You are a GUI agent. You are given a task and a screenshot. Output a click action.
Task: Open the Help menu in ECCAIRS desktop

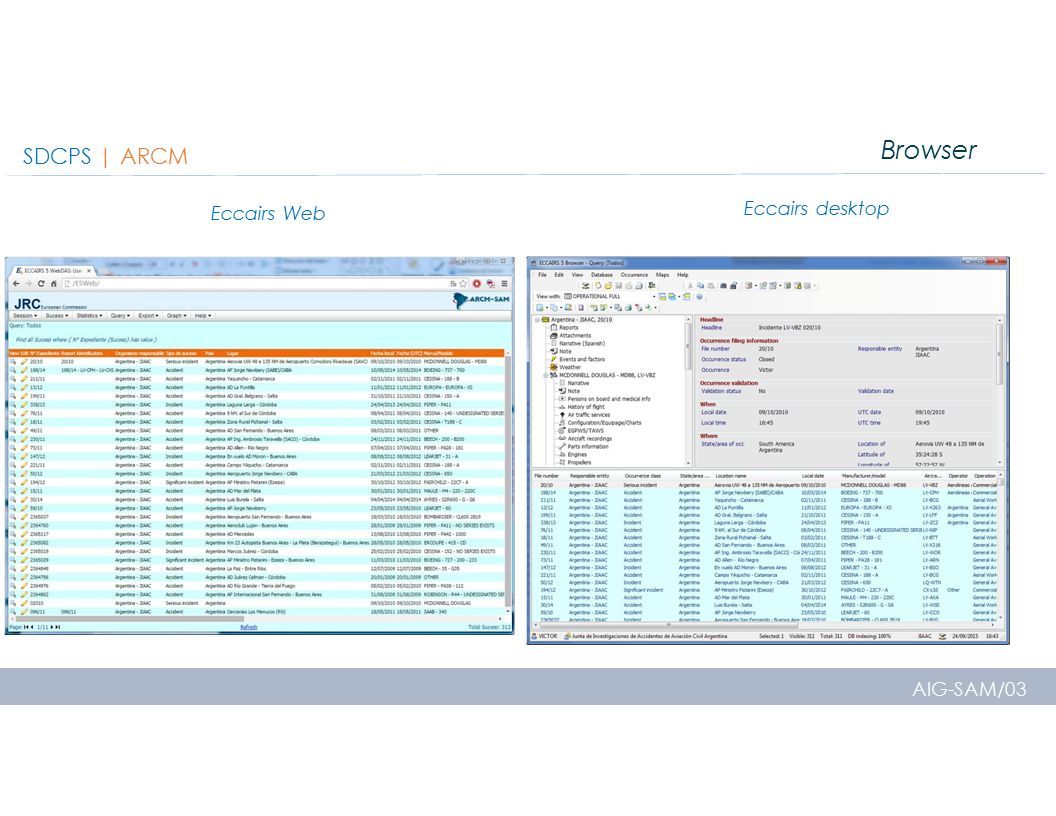click(x=682, y=275)
